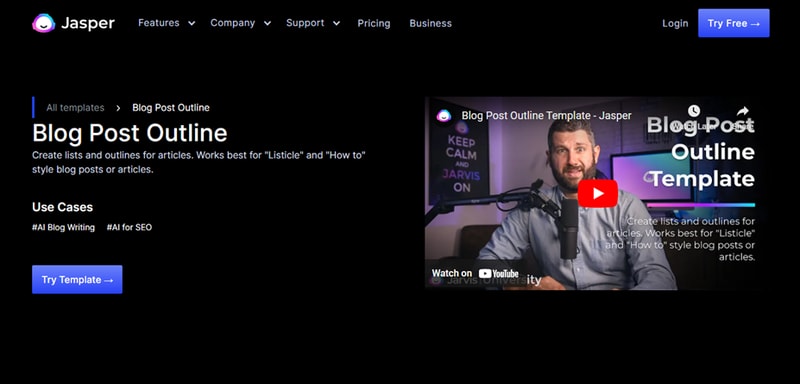Viewport: 800px width, 384px height.
Task: Click the Try Template button
Action: [x=77, y=279]
